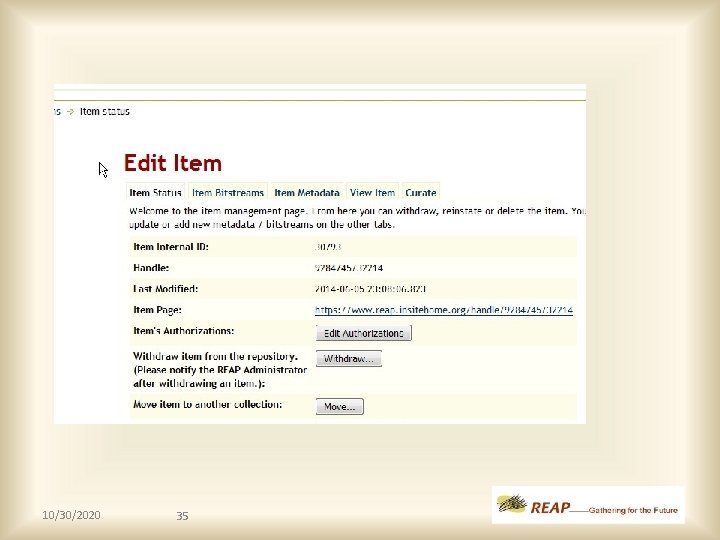Select the item internal ID value

tap(328, 247)
